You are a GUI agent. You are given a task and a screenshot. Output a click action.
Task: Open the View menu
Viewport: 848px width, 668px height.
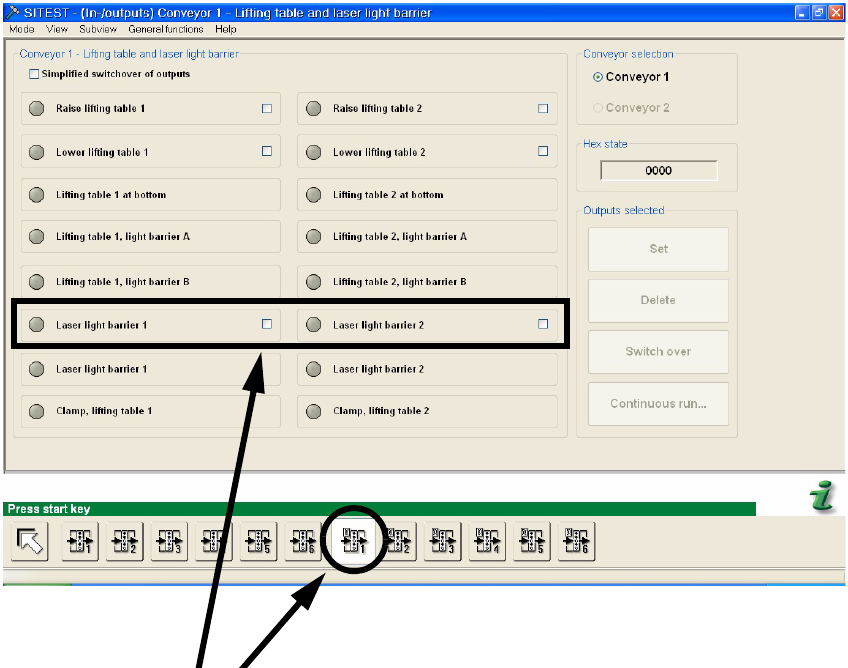tap(57, 29)
